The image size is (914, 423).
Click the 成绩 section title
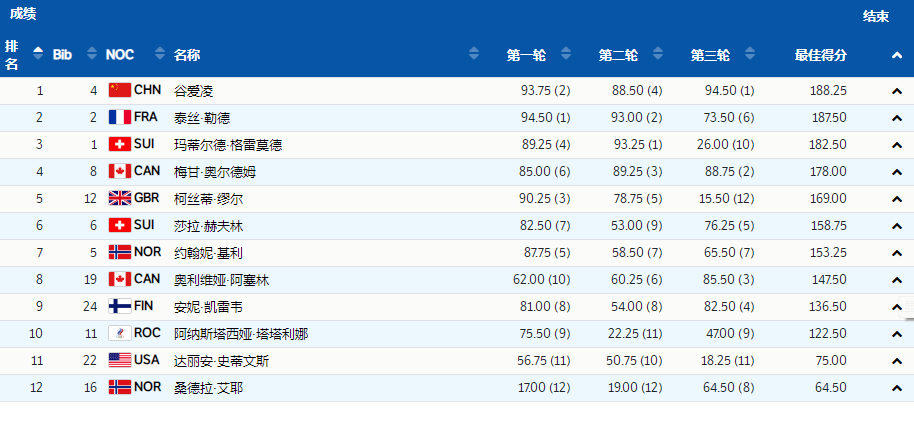[23, 14]
